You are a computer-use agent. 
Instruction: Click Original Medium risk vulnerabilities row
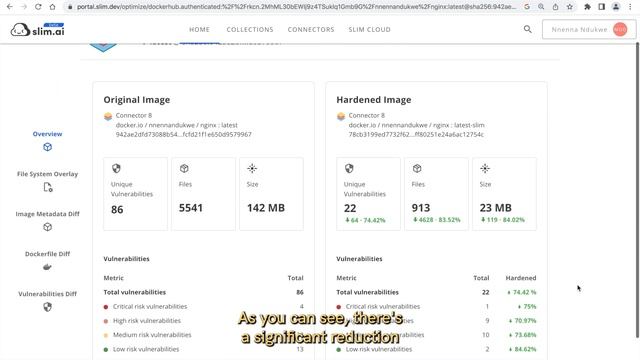[203, 335]
